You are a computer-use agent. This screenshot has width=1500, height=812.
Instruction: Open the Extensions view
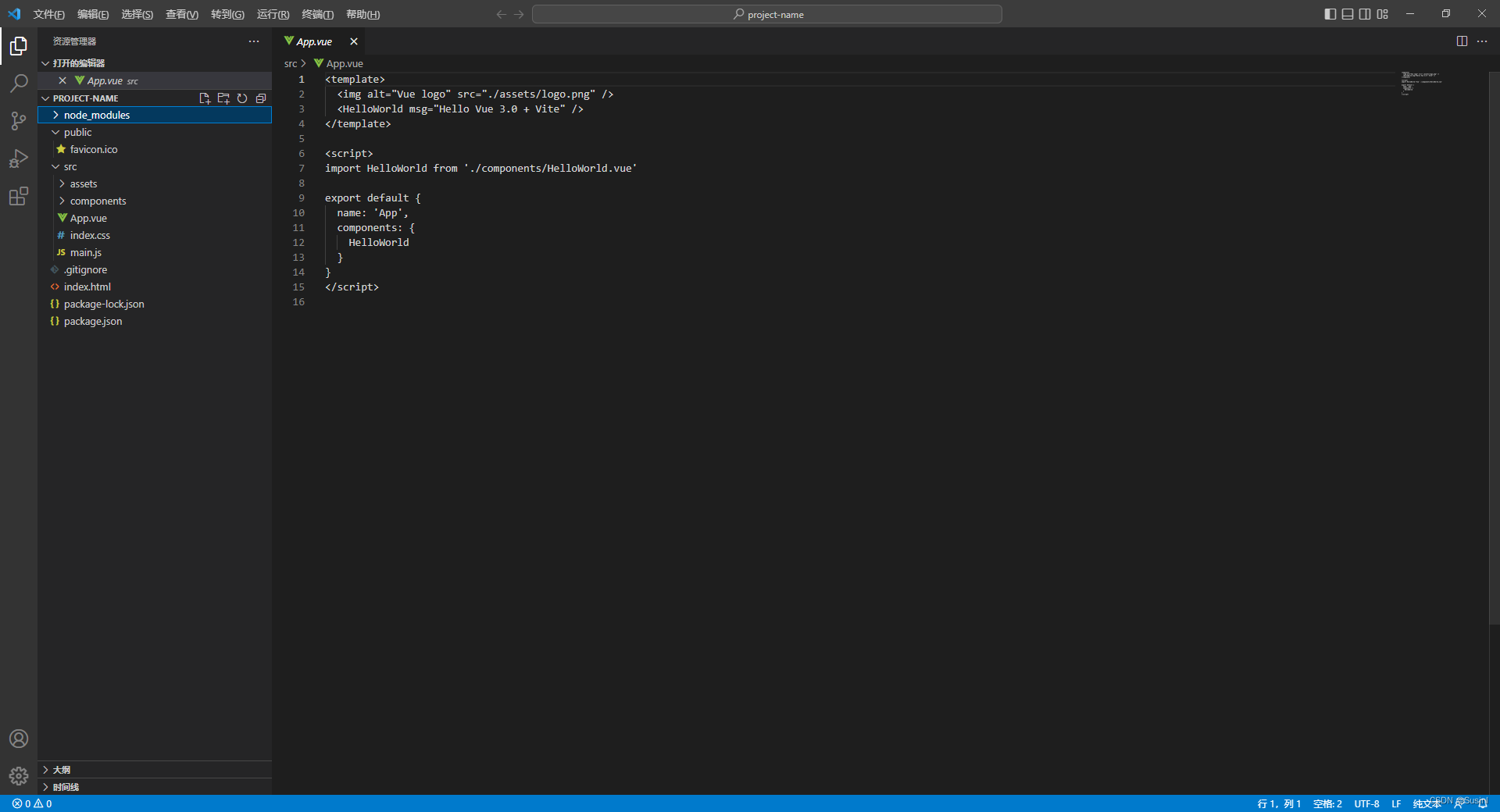[x=19, y=196]
